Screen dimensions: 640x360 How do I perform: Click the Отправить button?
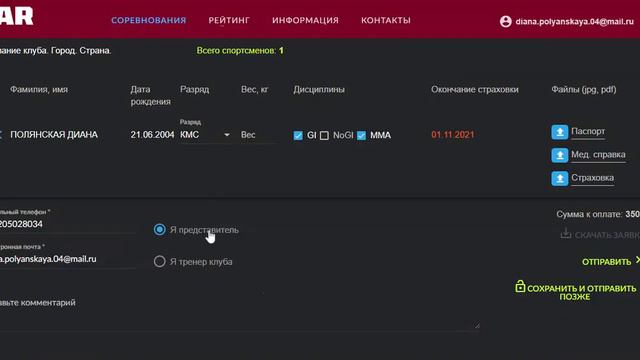610,262
